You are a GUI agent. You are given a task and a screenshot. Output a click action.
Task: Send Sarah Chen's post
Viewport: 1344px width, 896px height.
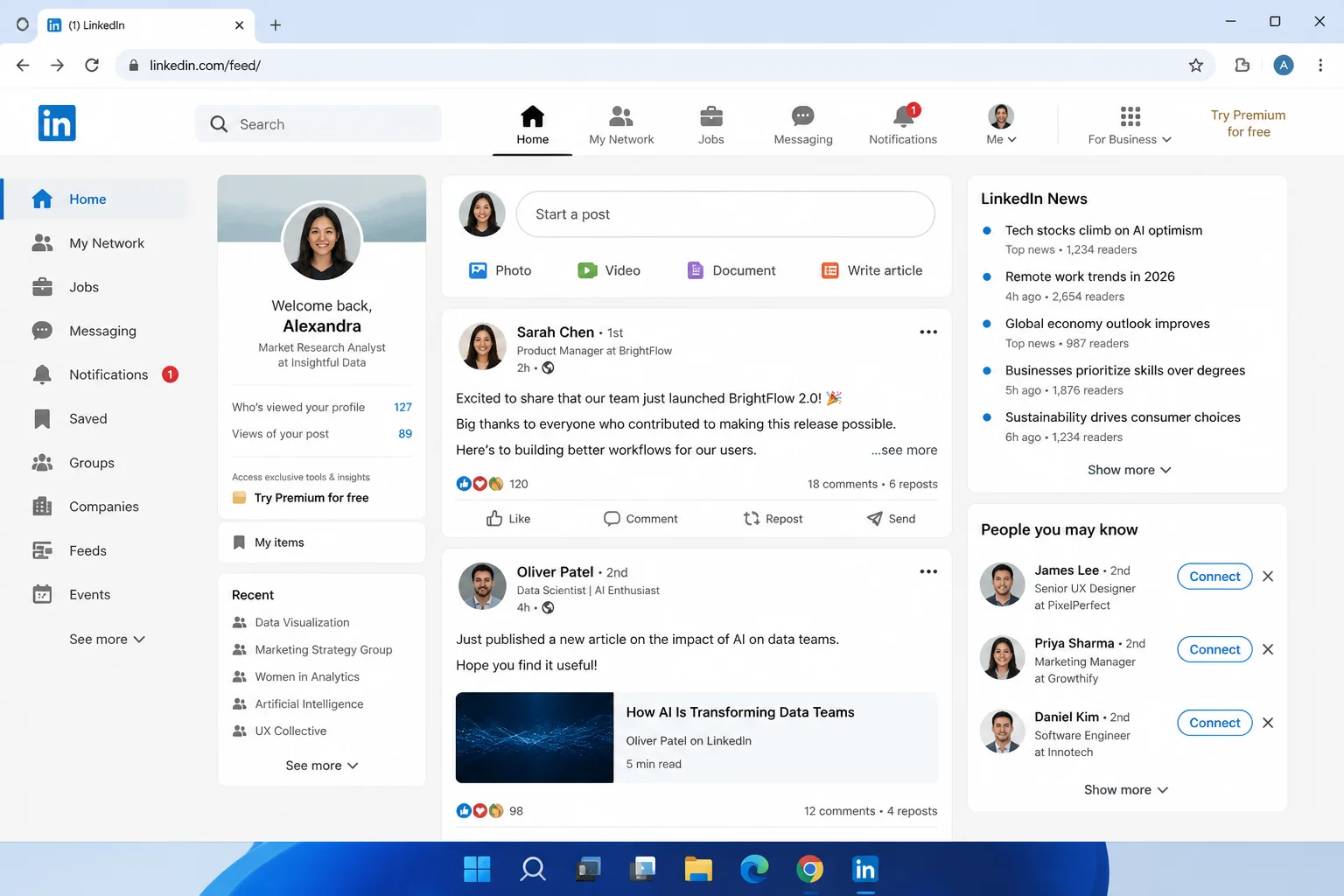pos(891,519)
